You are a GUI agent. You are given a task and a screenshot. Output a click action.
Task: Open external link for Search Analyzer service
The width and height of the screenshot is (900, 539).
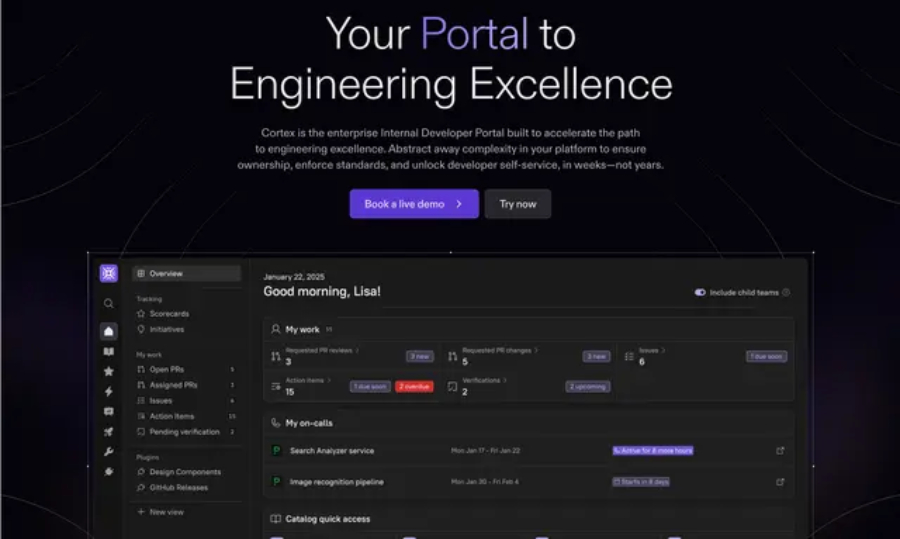[x=780, y=451]
